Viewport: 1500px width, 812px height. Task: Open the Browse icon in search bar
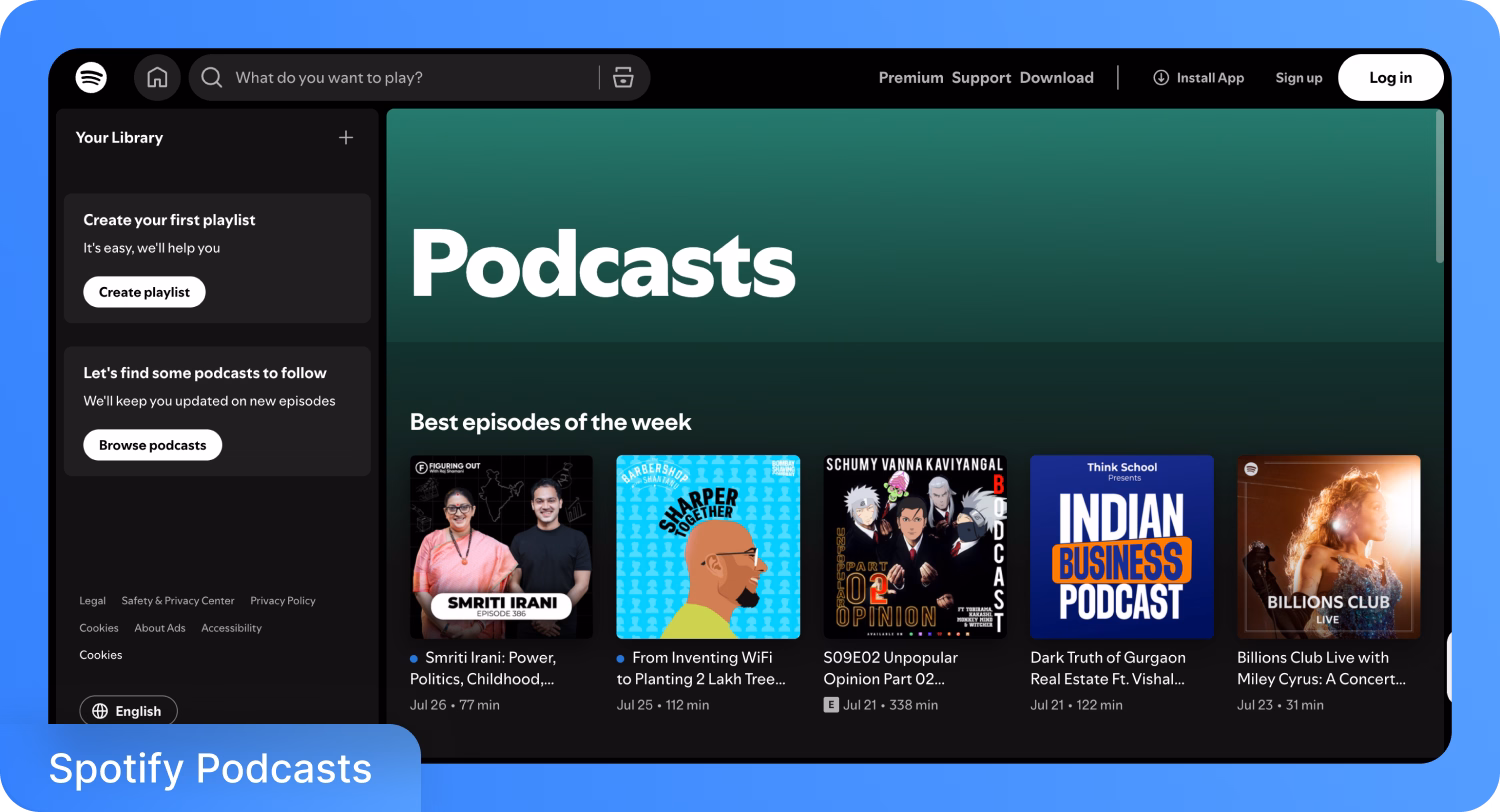point(623,77)
